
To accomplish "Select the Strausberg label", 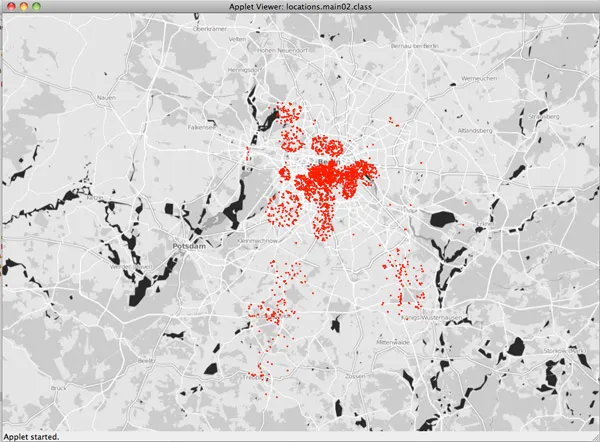I will [x=544, y=116].
